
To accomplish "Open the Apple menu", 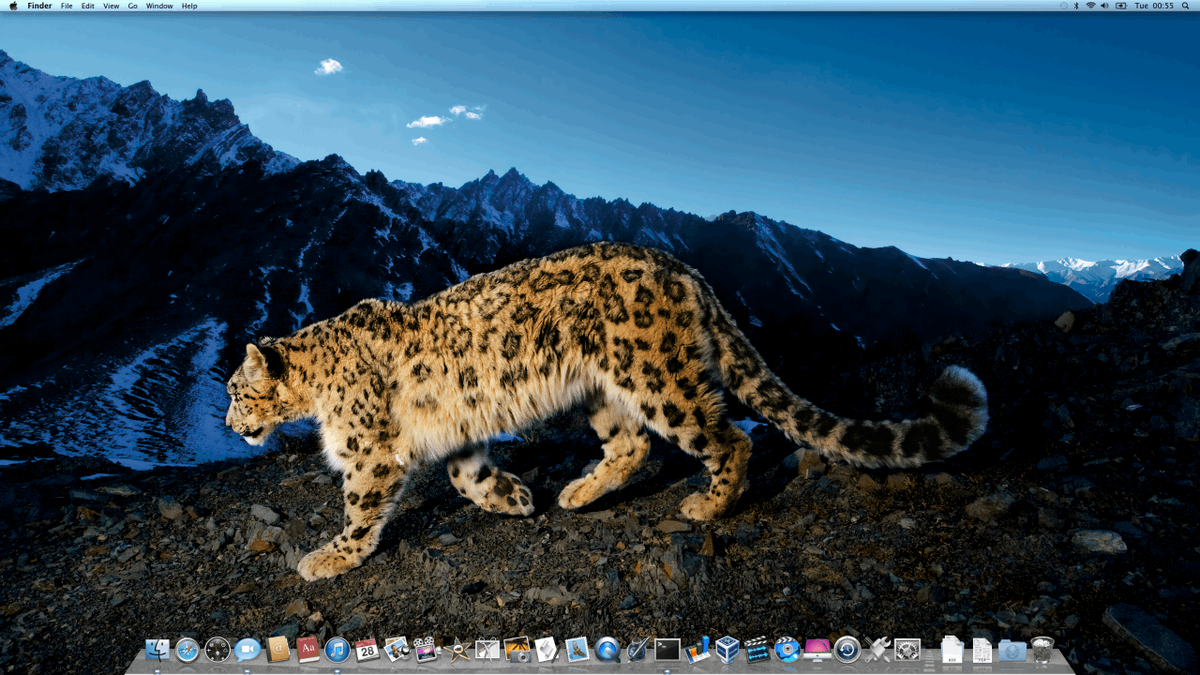I will [13, 5].
